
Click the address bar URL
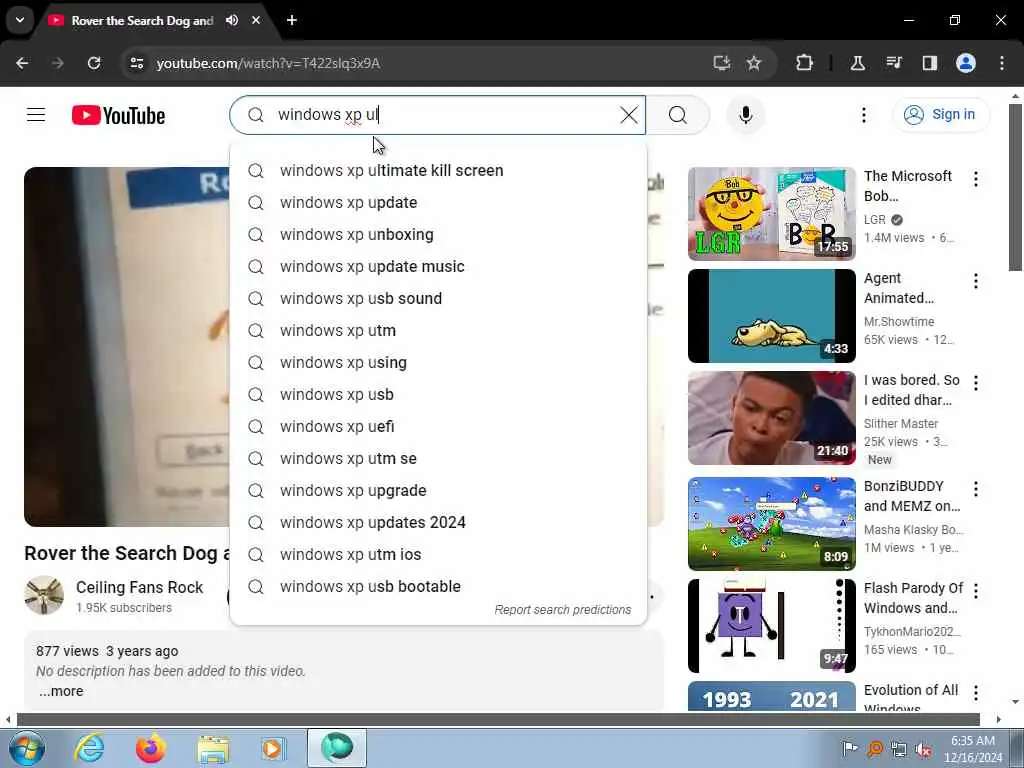(x=268, y=63)
